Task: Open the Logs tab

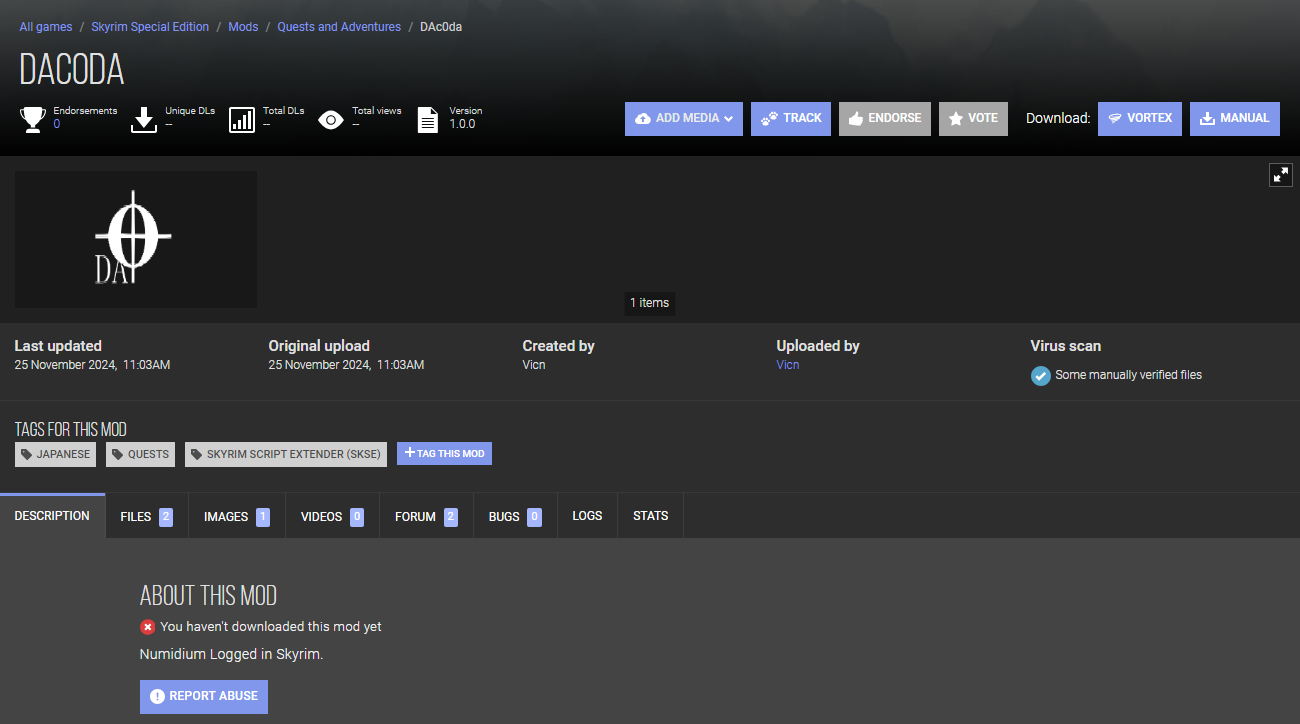Action: point(587,516)
